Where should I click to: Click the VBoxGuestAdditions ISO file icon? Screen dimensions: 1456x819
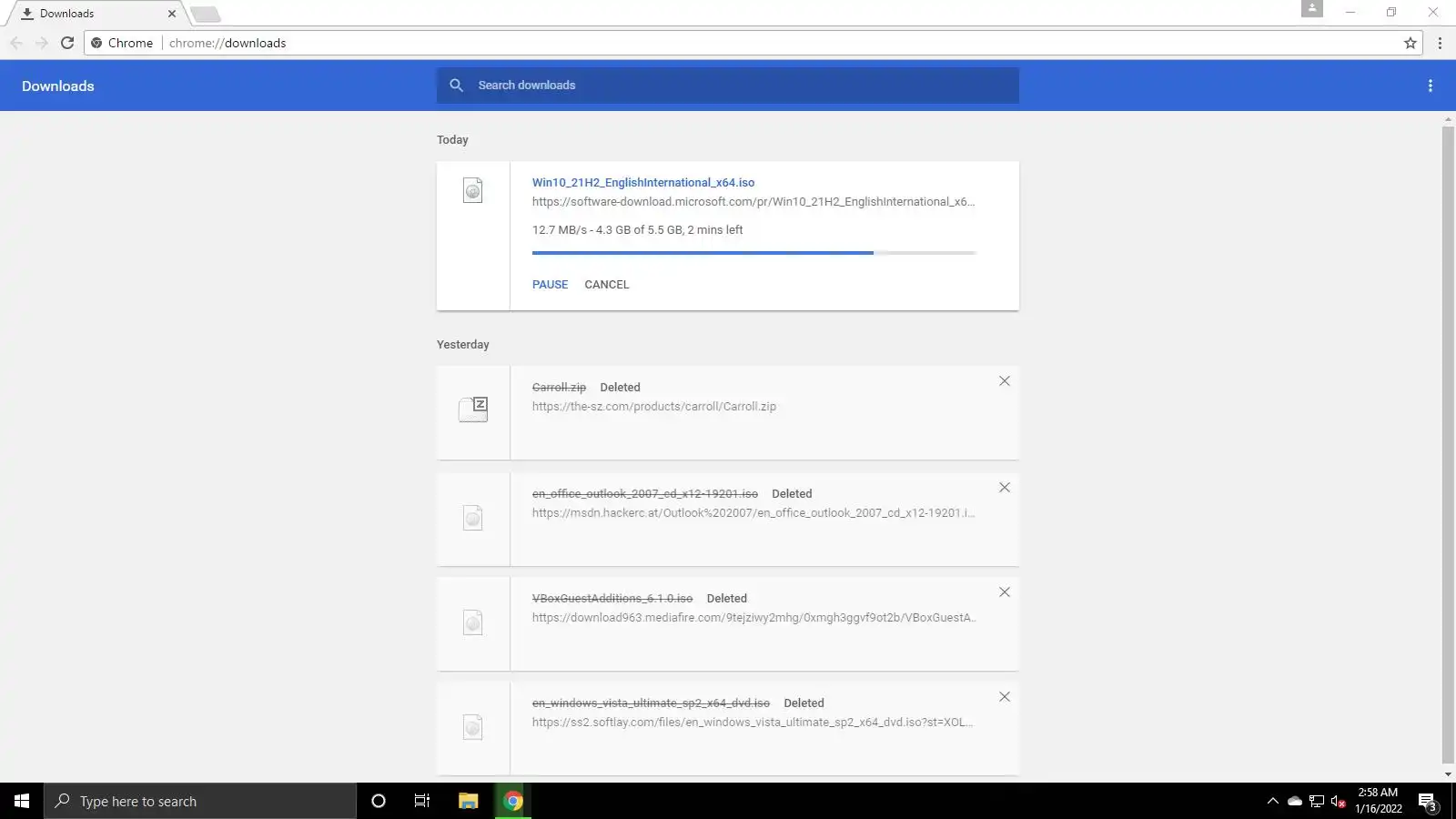pos(473,622)
